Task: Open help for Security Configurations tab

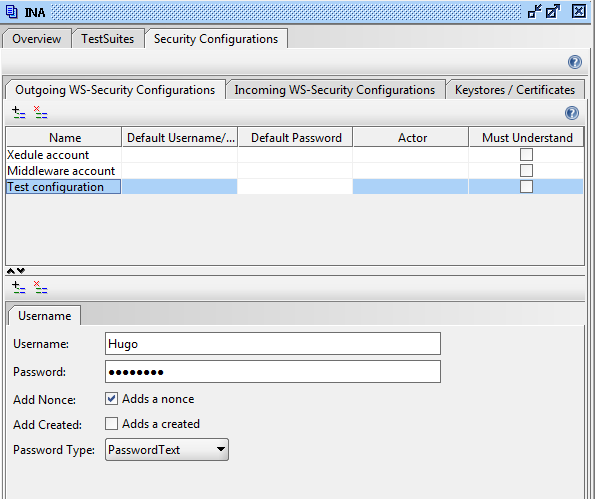Action: tap(574, 62)
